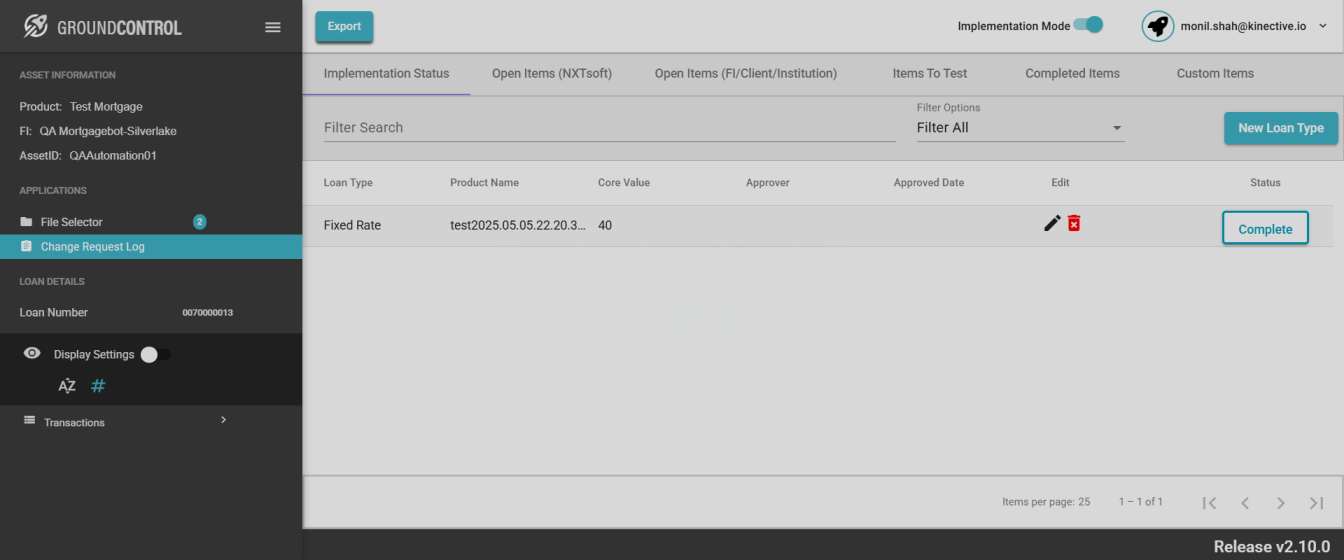Select the A-Z alphabetical sort icon
Viewport: 1344px width, 560px height.
[x=67, y=386]
